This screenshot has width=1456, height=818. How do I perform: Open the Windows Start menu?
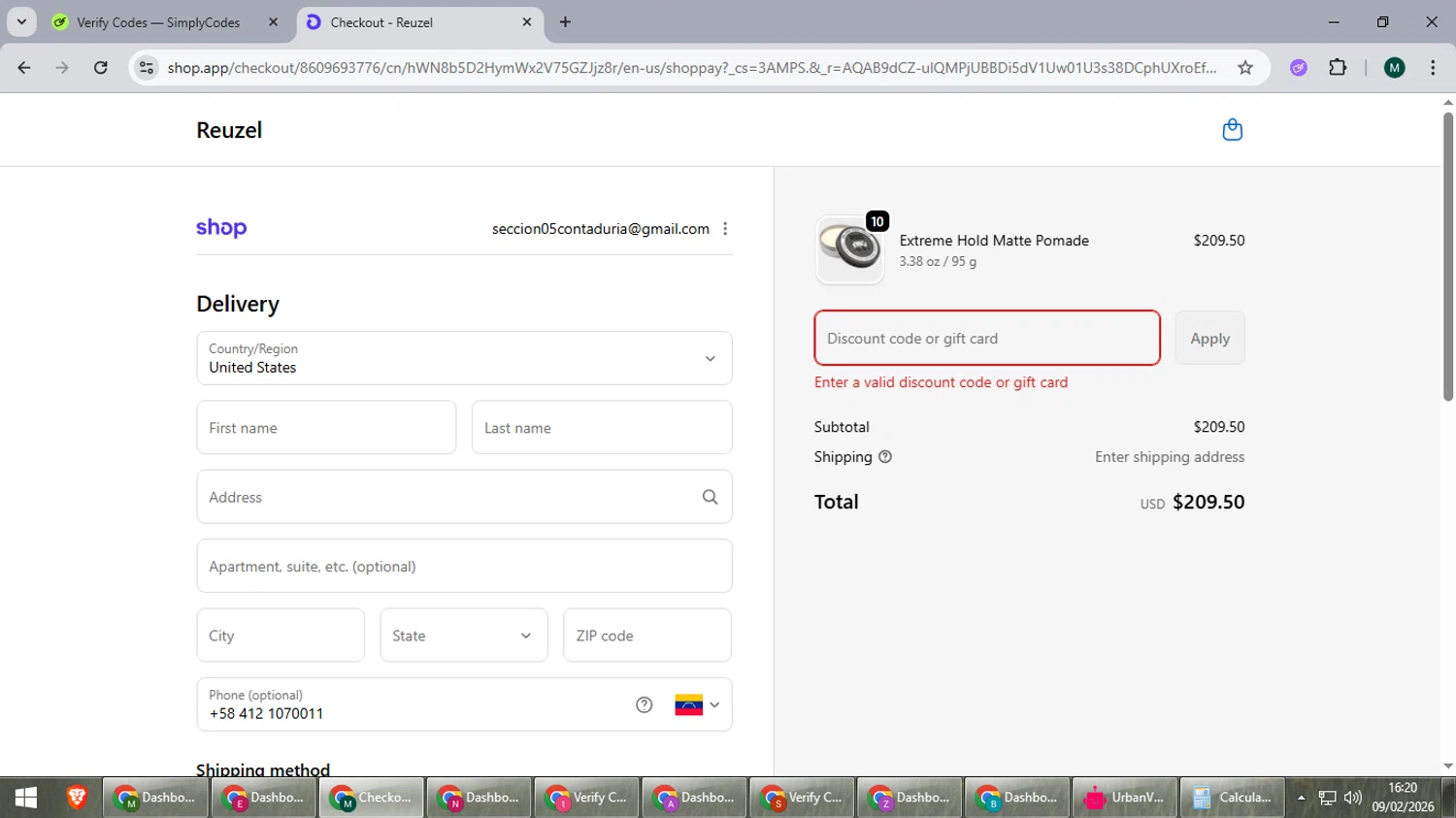[x=26, y=798]
